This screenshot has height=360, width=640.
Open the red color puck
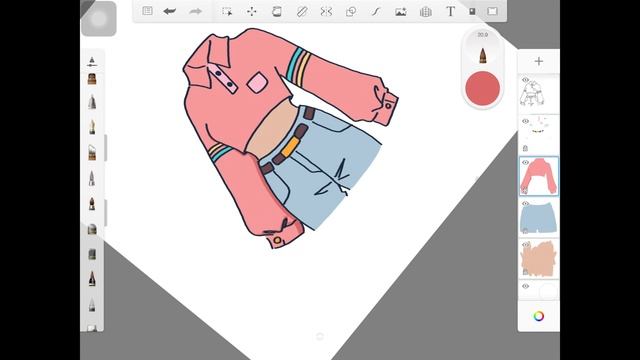tap(482, 89)
